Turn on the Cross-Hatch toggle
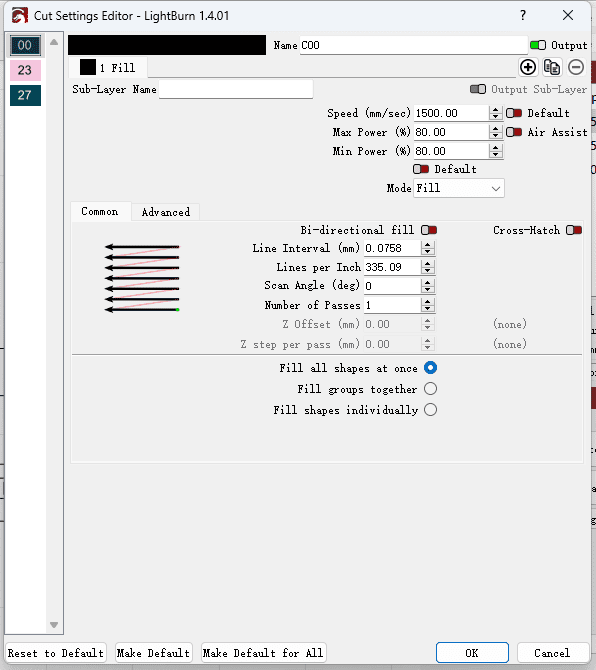Viewport: 596px width, 670px height. (x=574, y=230)
